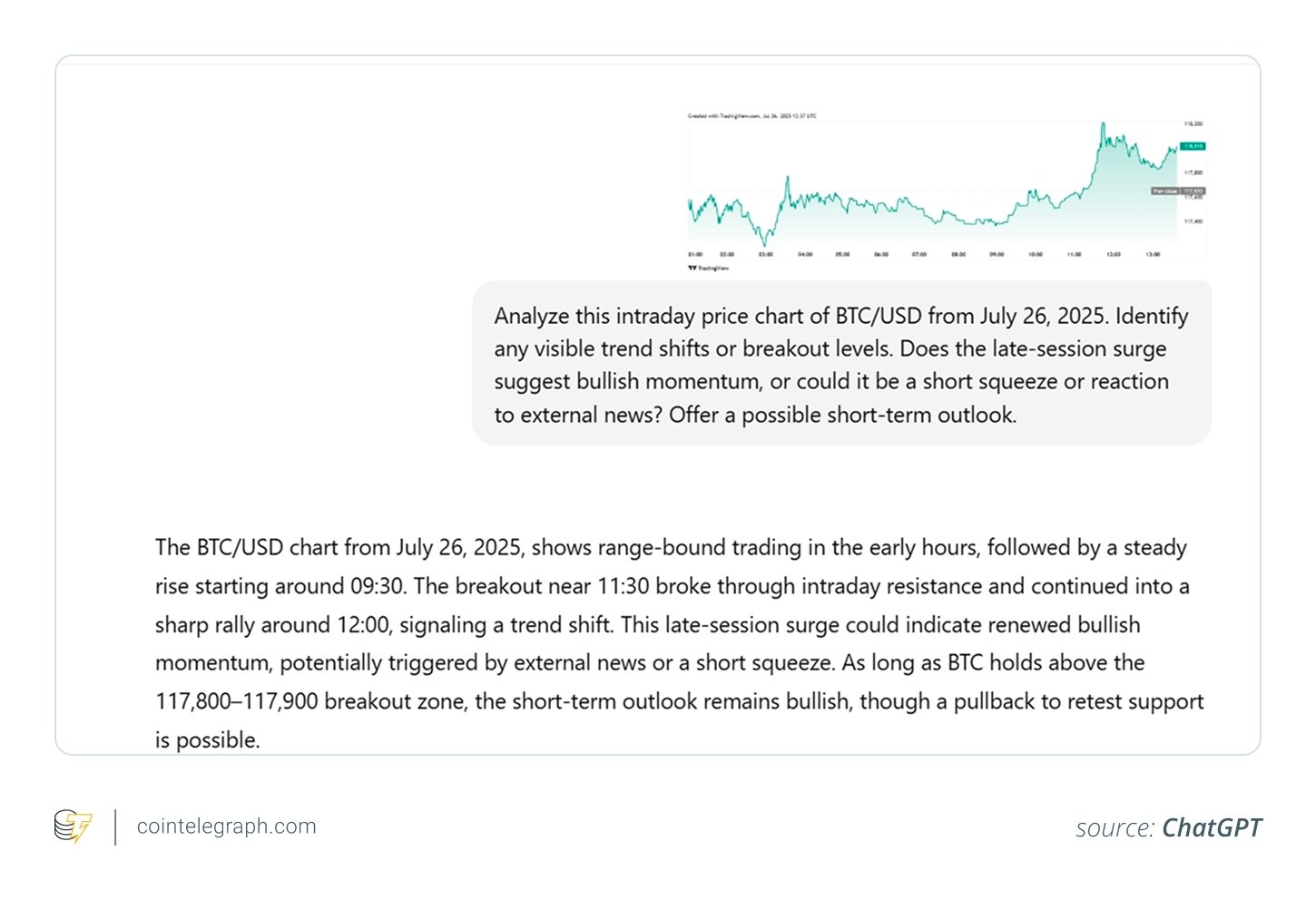Select the 12:00 time axis label
Screen dimensions: 1316x900
tap(1114, 255)
